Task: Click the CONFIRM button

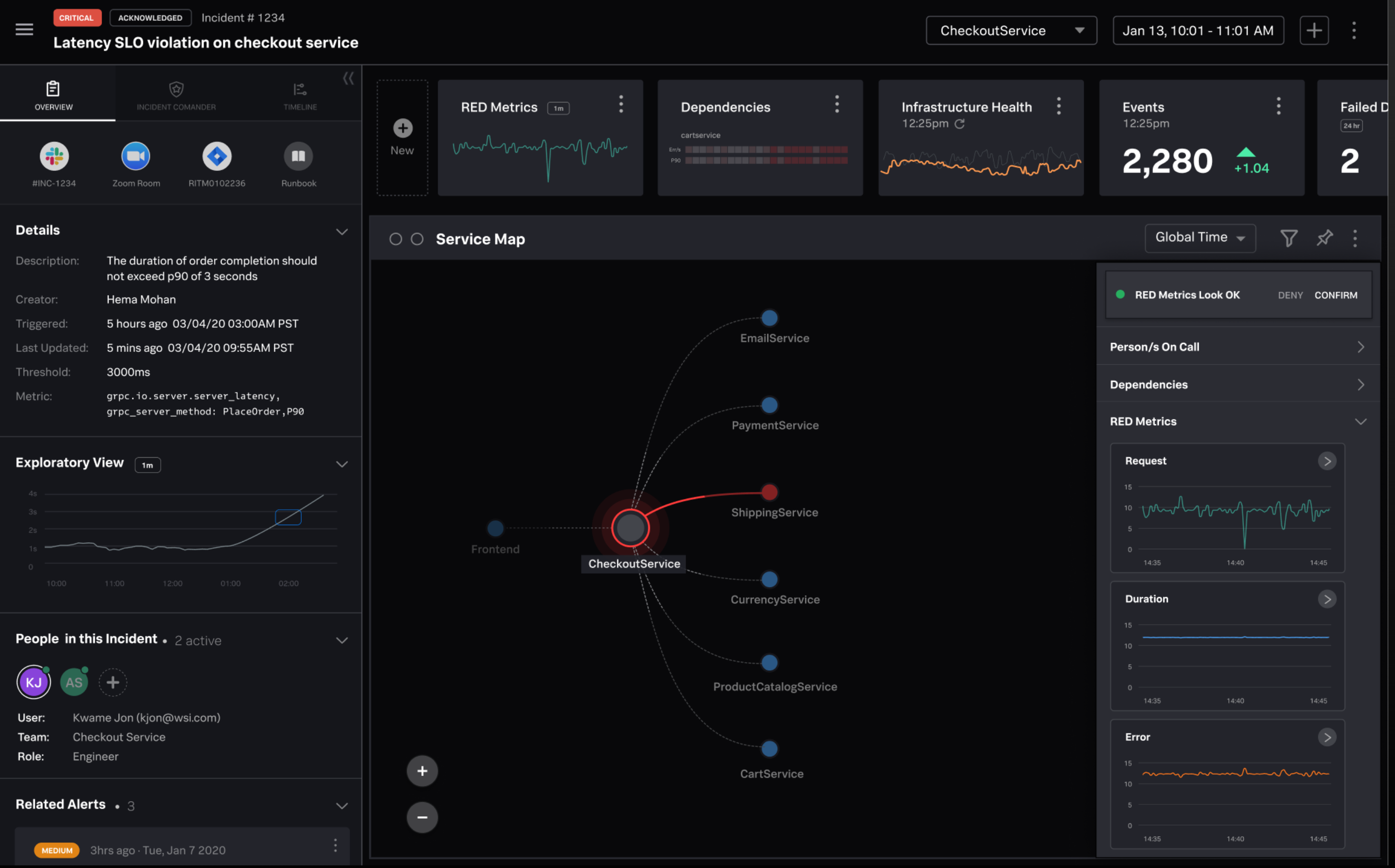Action: point(1336,295)
